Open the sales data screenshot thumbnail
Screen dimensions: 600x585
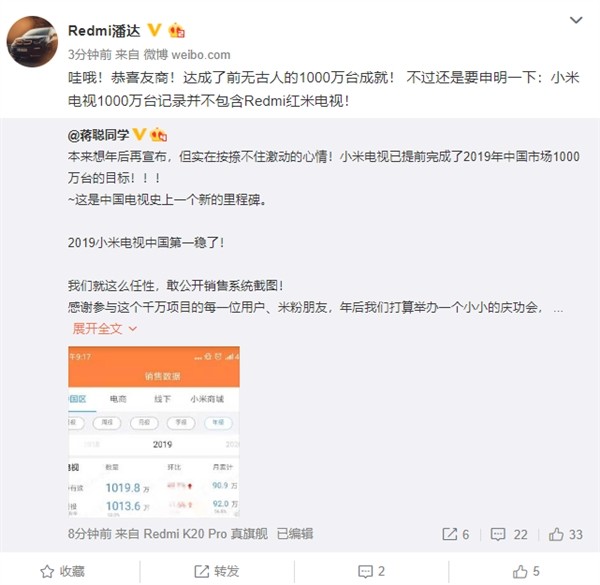(154, 432)
